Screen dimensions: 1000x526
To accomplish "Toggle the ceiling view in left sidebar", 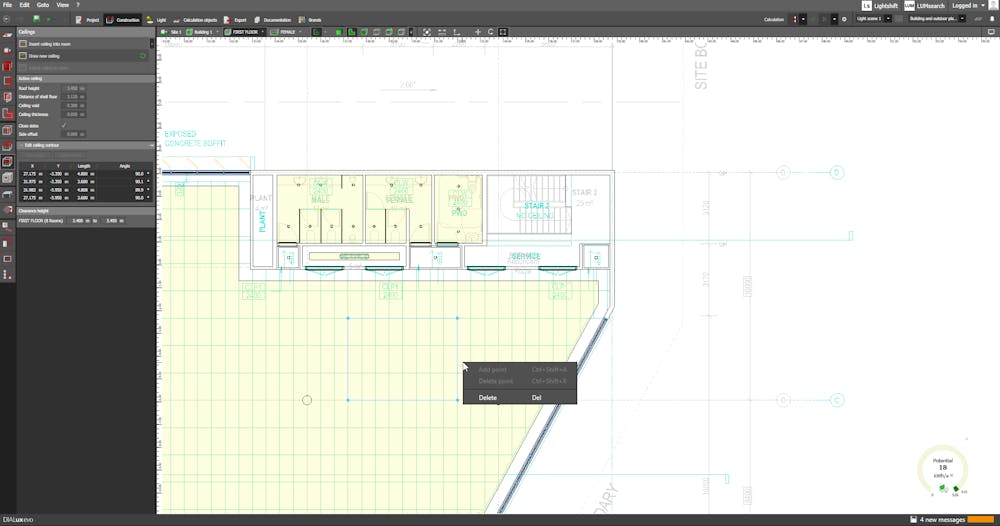I will (7, 162).
